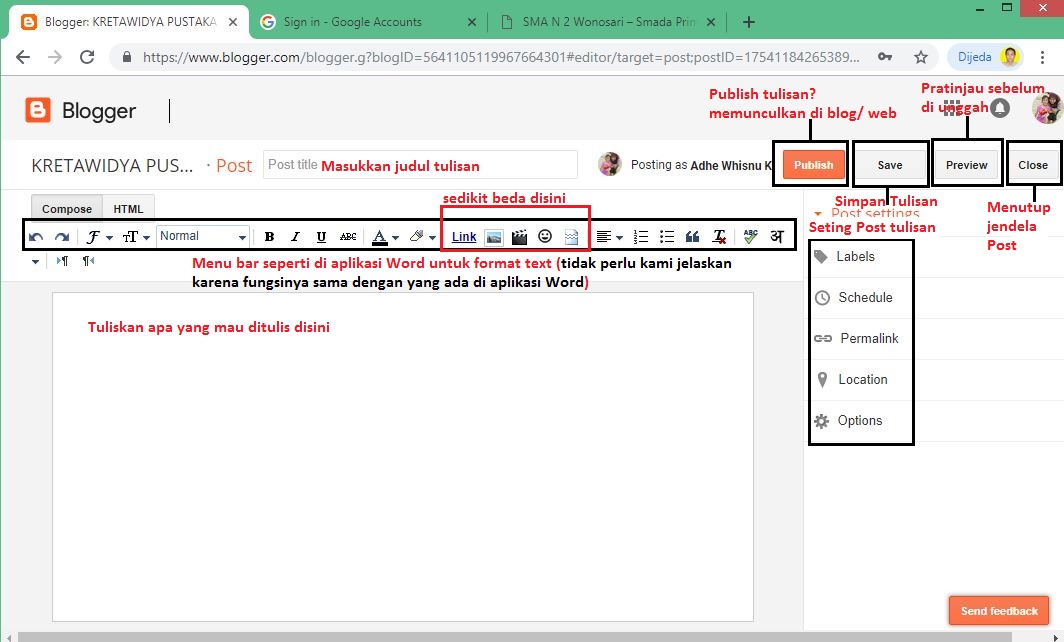Add an emoticon to the post
Image resolution: width=1064 pixels, height=642 pixels.
(545, 236)
